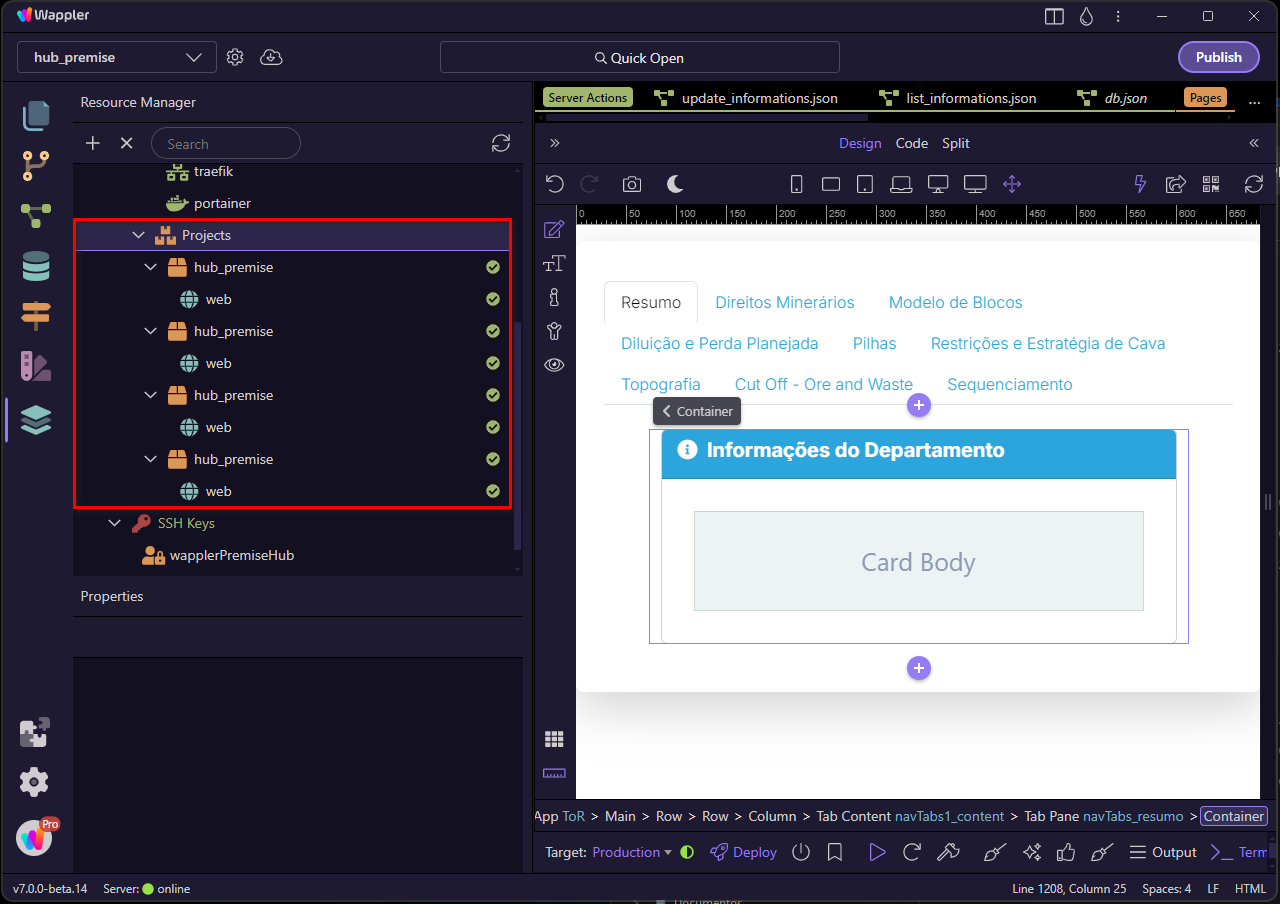Click the cloud download icon in header
The image size is (1280, 904).
click(x=271, y=57)
